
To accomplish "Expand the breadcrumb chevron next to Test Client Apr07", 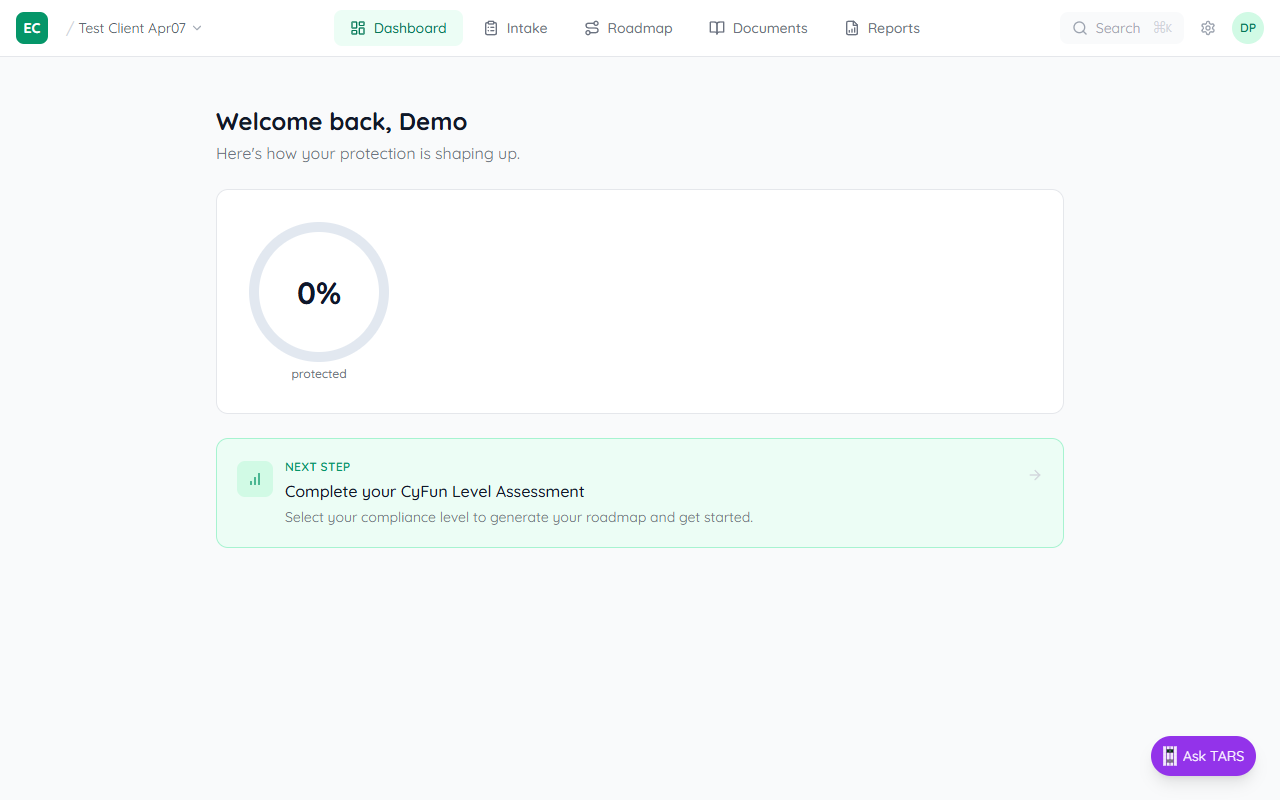I will tap(196, 28).
